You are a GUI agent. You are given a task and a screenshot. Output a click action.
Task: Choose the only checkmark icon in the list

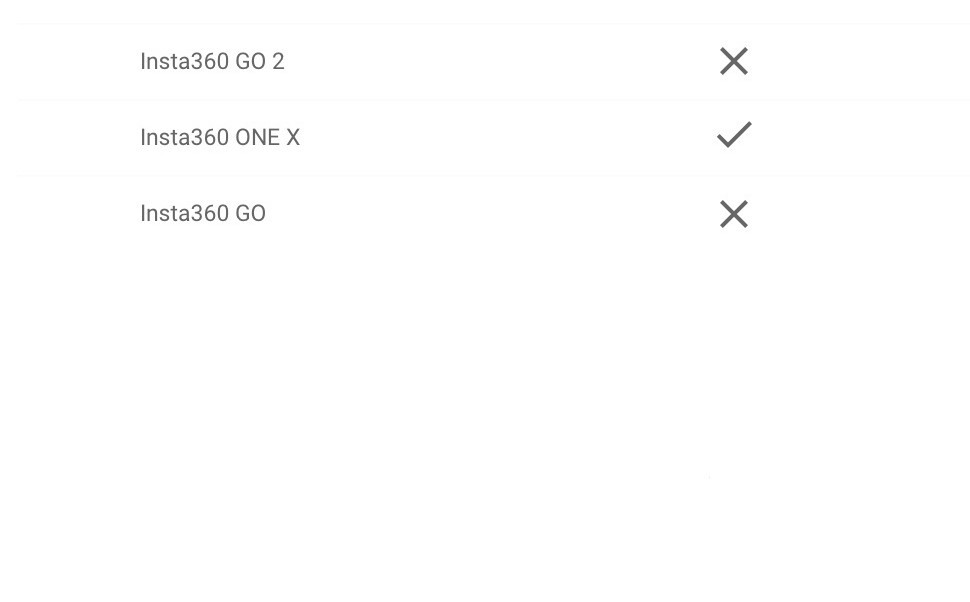pyautogui.click(x=734, y=135)
